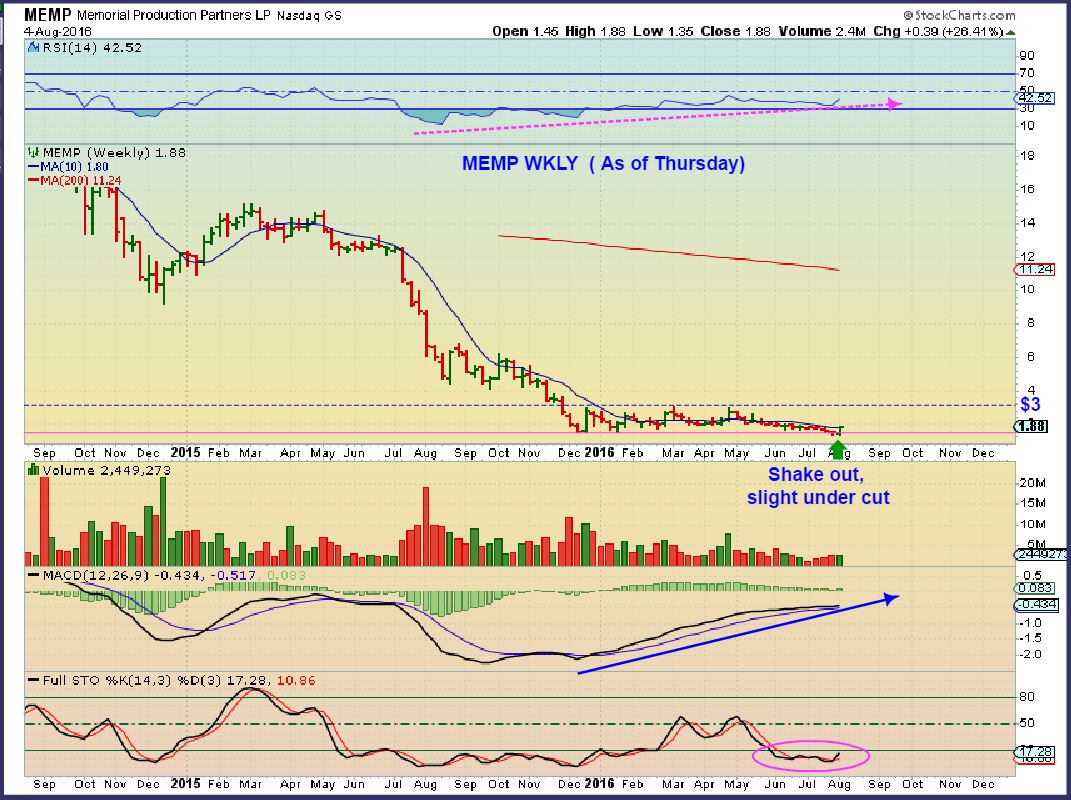Click the tallest green volume bar of December 2014
1071x800 pixels.
point(163,521)
